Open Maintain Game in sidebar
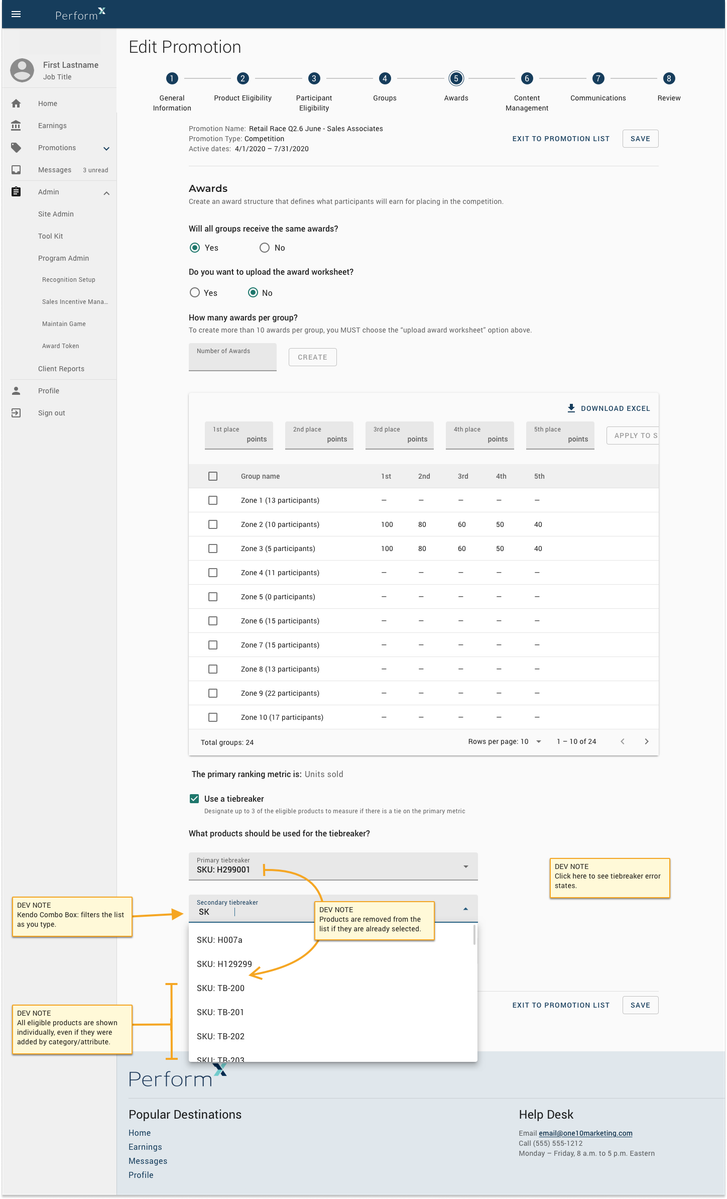This screenshot has width=727, height=1199. [64, 324]
